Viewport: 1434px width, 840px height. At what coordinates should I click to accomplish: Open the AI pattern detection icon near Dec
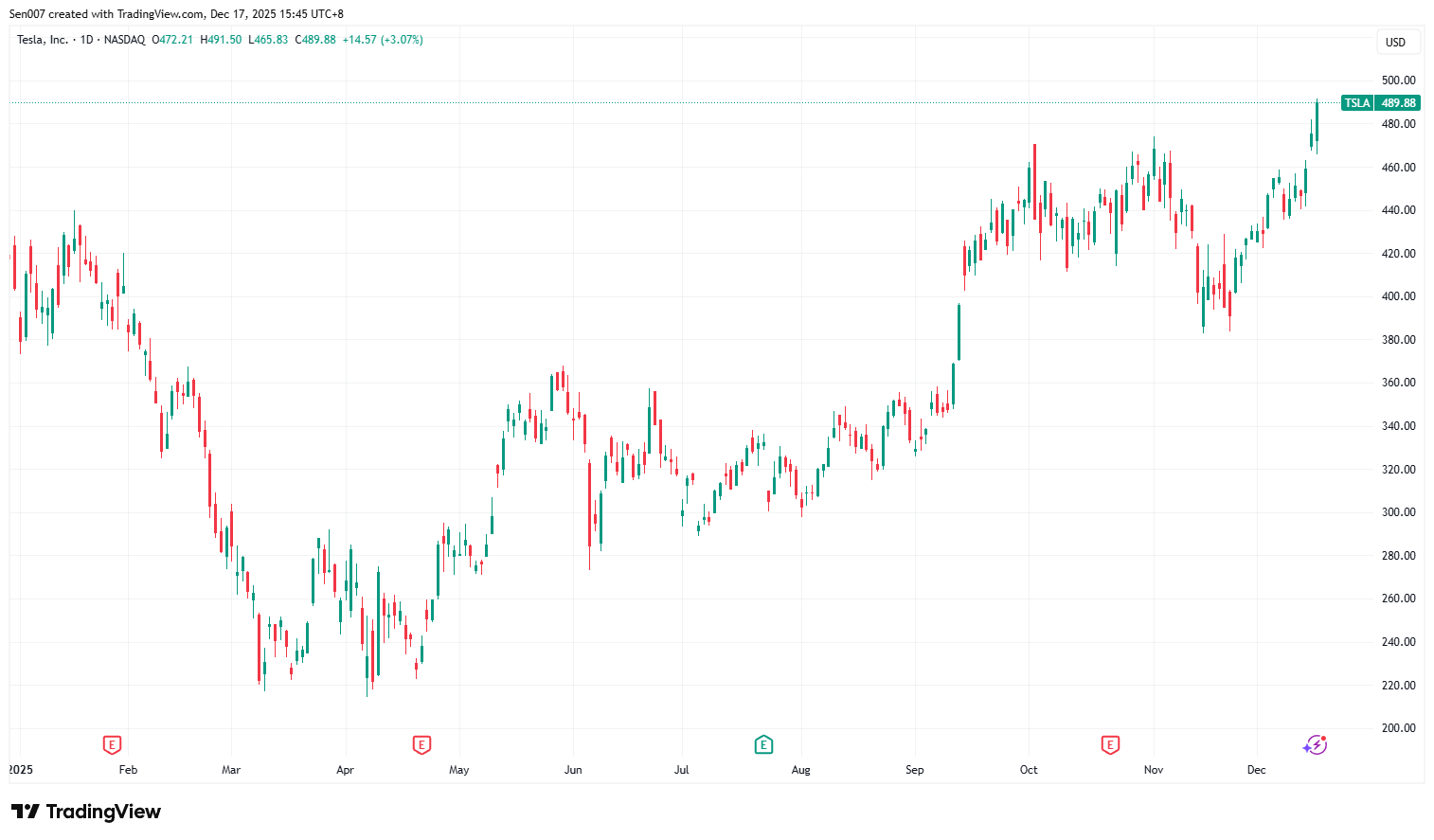[x=1316, y=745]
